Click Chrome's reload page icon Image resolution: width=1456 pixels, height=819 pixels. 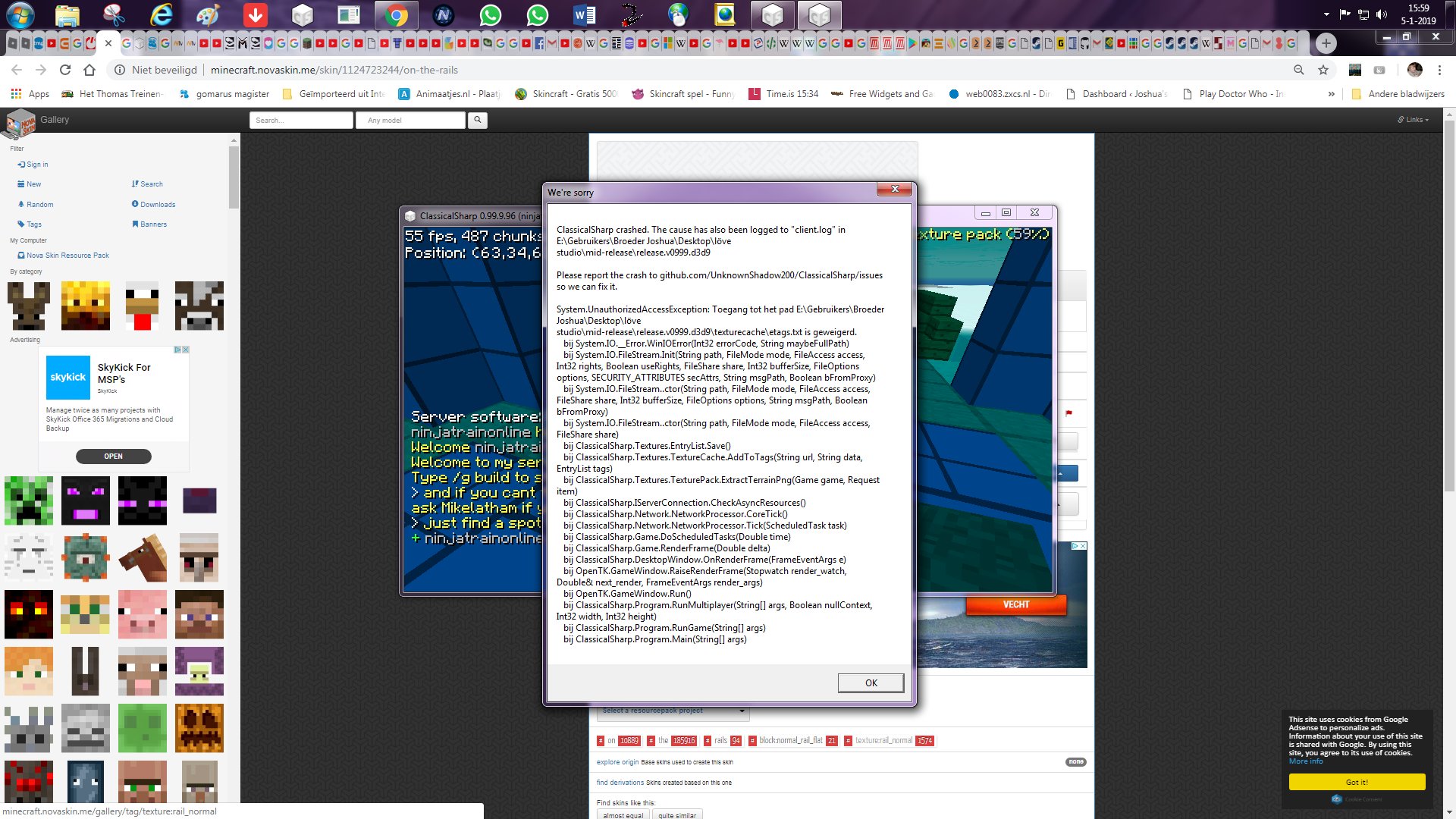[x=65, y=70]
